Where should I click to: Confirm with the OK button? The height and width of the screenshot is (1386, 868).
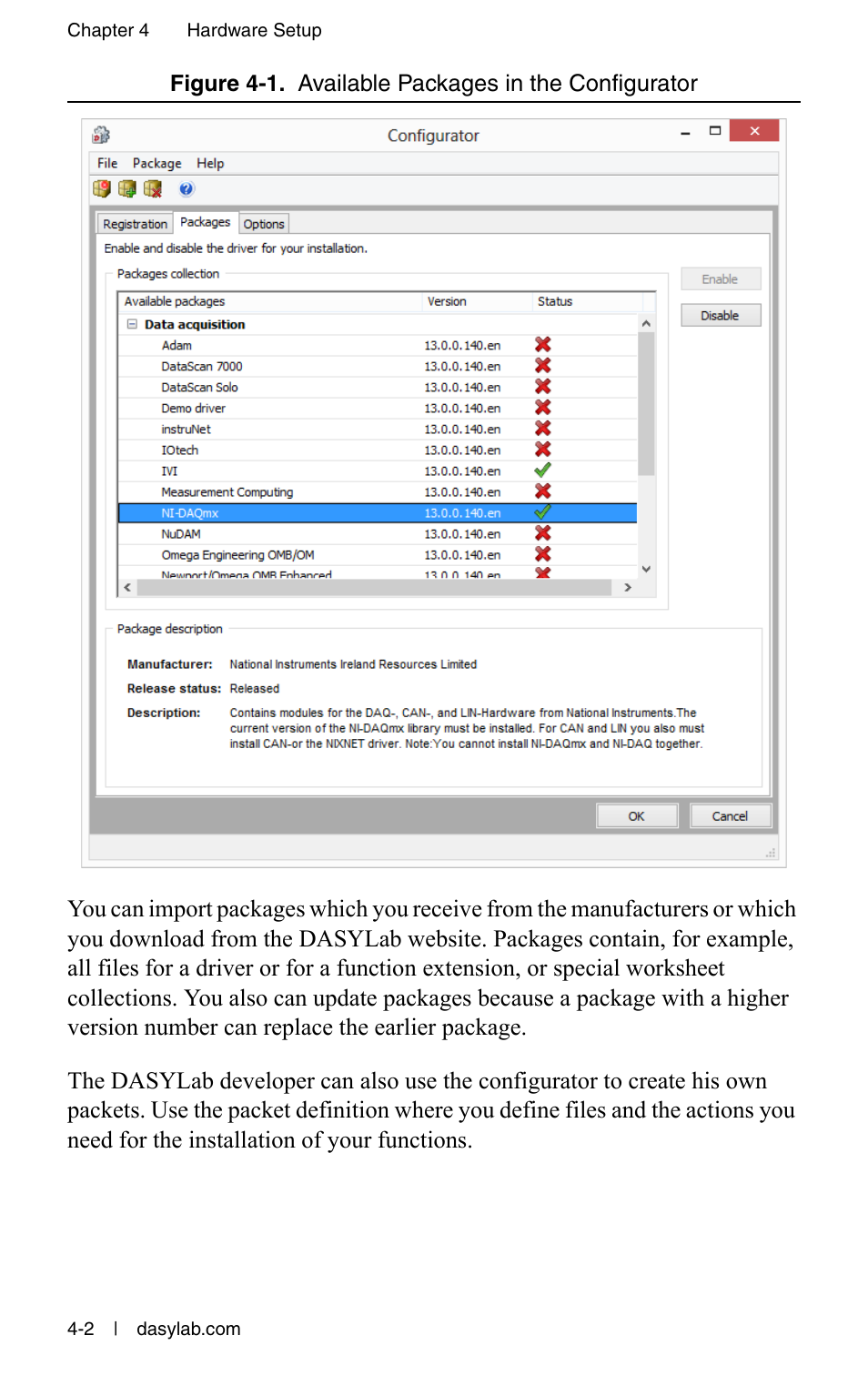coord(637,816)
